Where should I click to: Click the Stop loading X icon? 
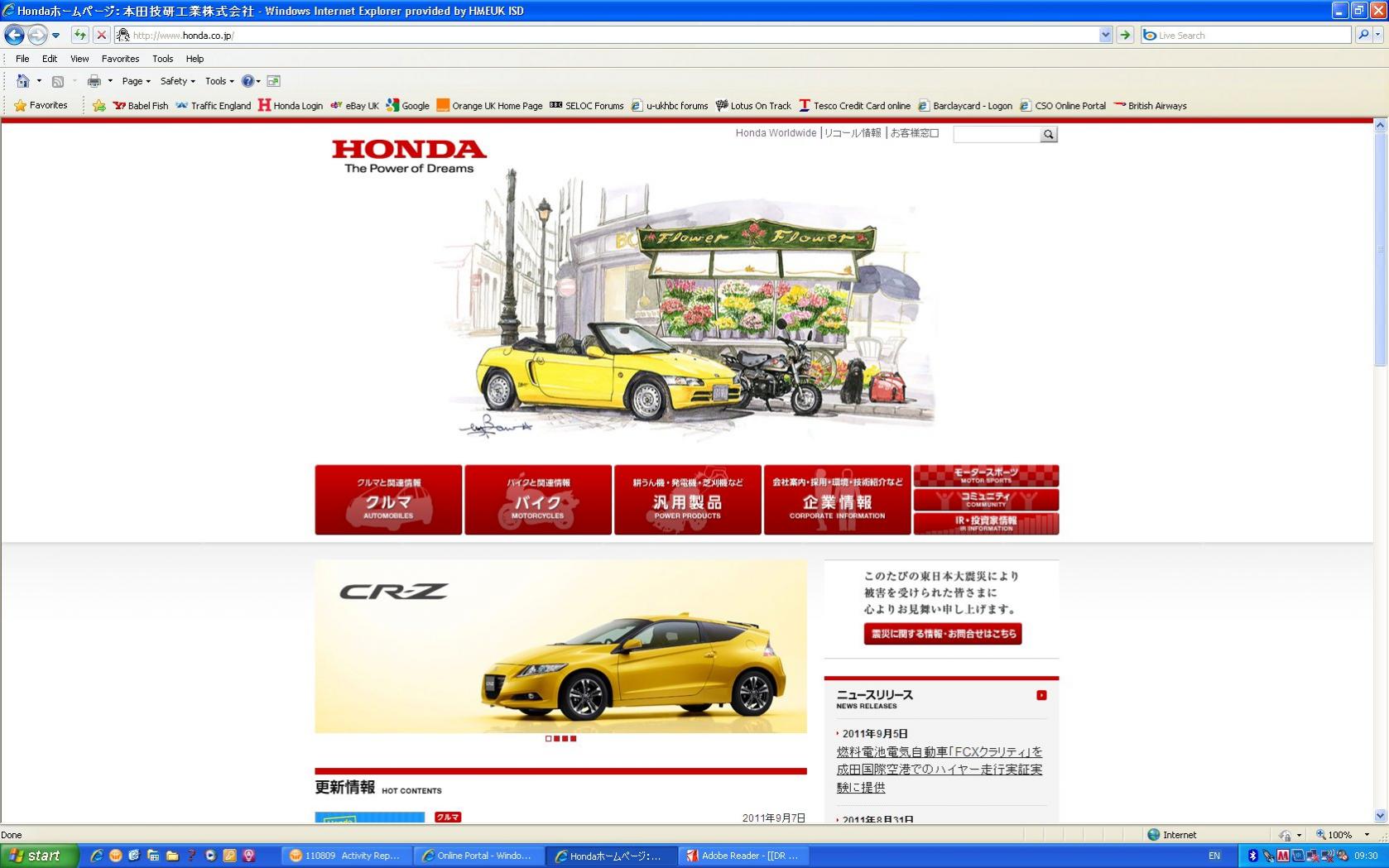101,35
